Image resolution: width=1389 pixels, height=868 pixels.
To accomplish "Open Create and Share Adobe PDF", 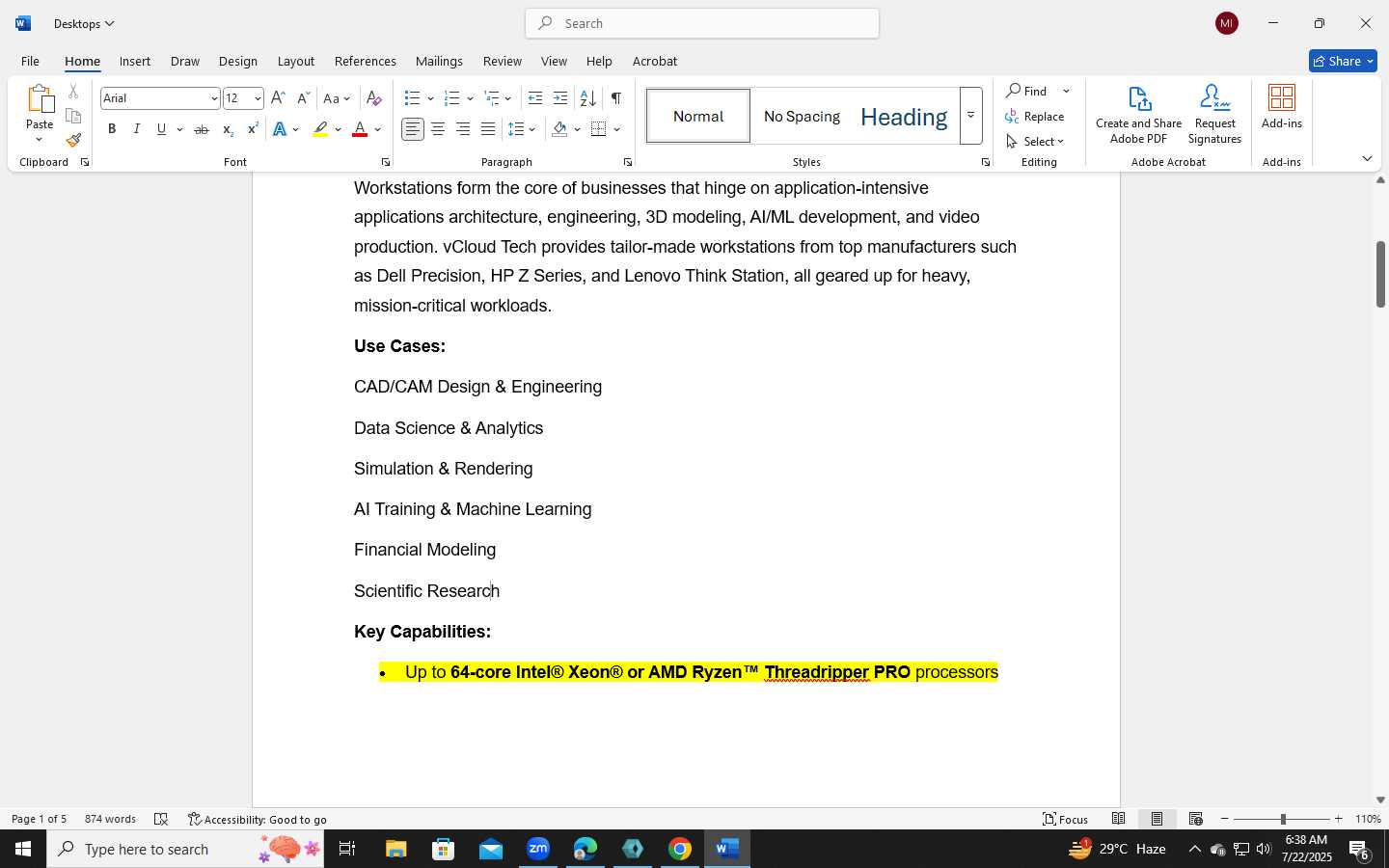I will click(x=1139, y=114).
